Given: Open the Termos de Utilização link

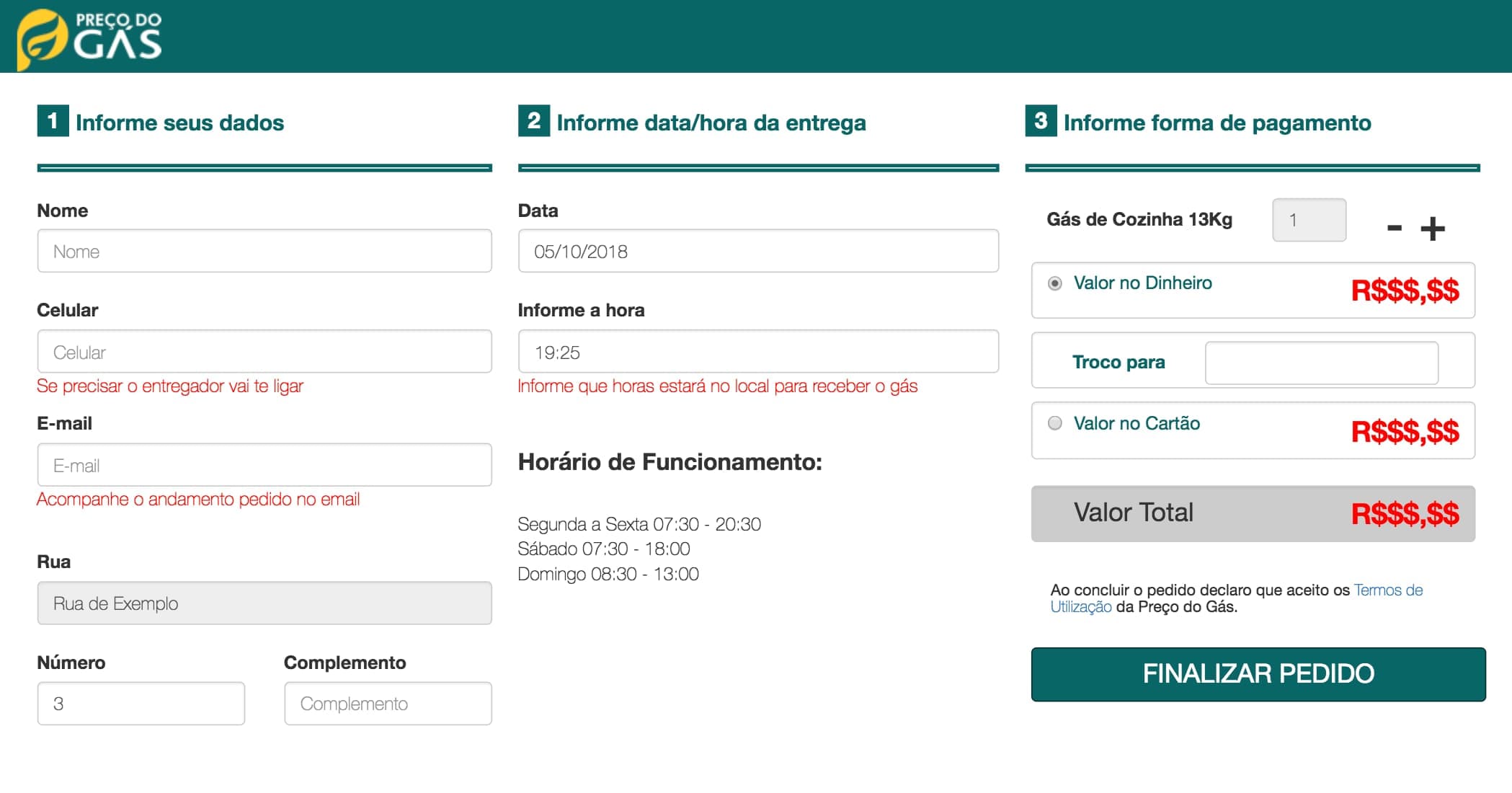Looking at the screenshot, I should click(x=1387, y=590).
